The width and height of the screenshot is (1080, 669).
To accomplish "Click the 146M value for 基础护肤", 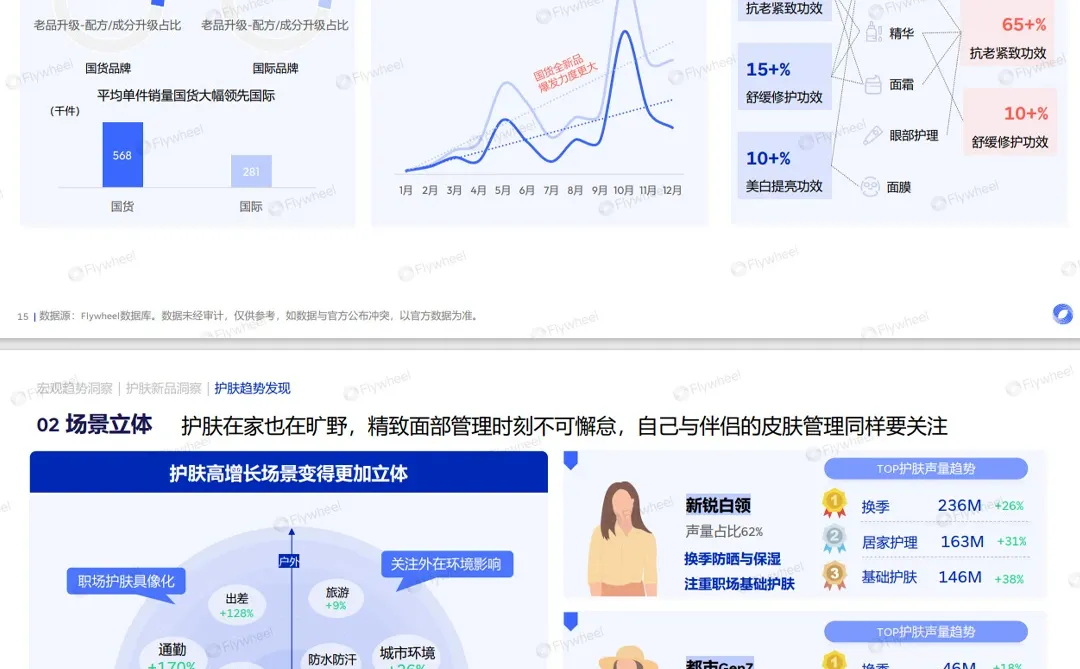I will (960, 577).
